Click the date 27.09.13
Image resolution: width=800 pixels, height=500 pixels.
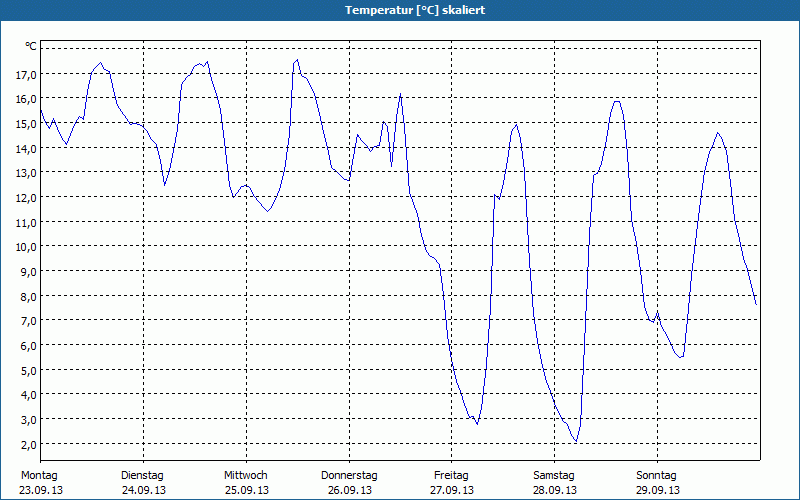[x=452, y=491]
